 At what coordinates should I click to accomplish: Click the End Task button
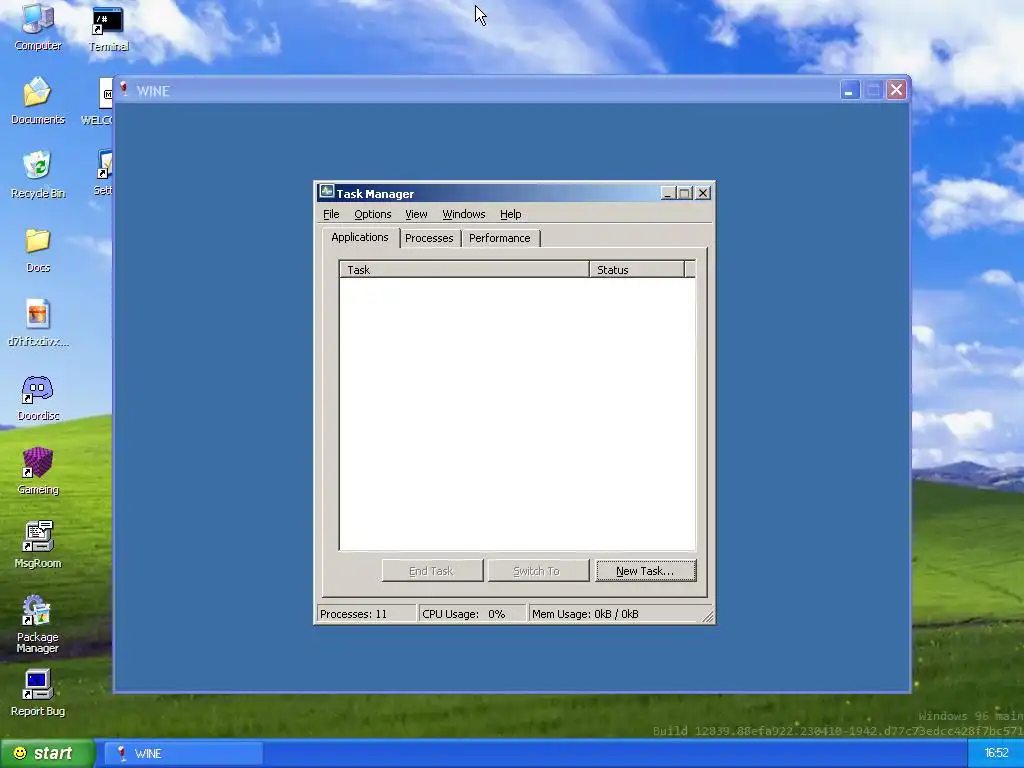point(432,571)
